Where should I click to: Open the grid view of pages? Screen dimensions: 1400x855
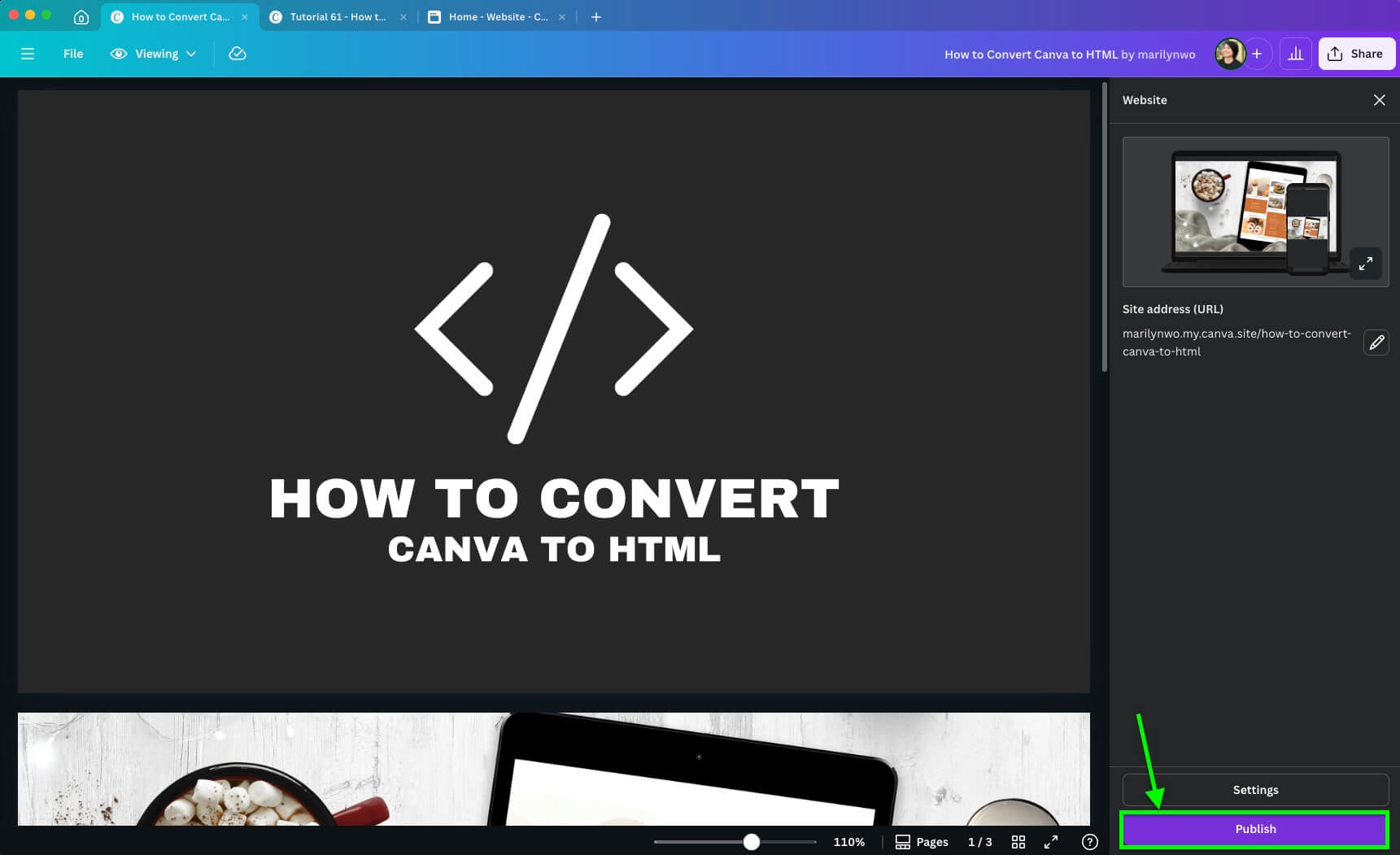click(x=1018, y=842)
